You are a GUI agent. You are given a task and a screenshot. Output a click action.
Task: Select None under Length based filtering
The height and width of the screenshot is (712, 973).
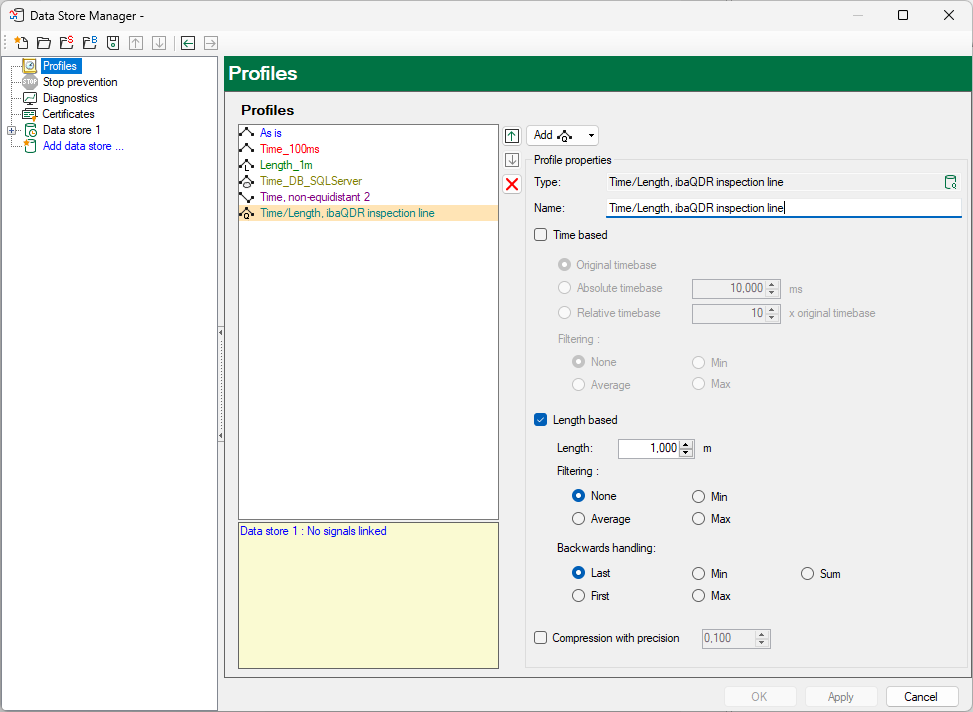(578, 496)
